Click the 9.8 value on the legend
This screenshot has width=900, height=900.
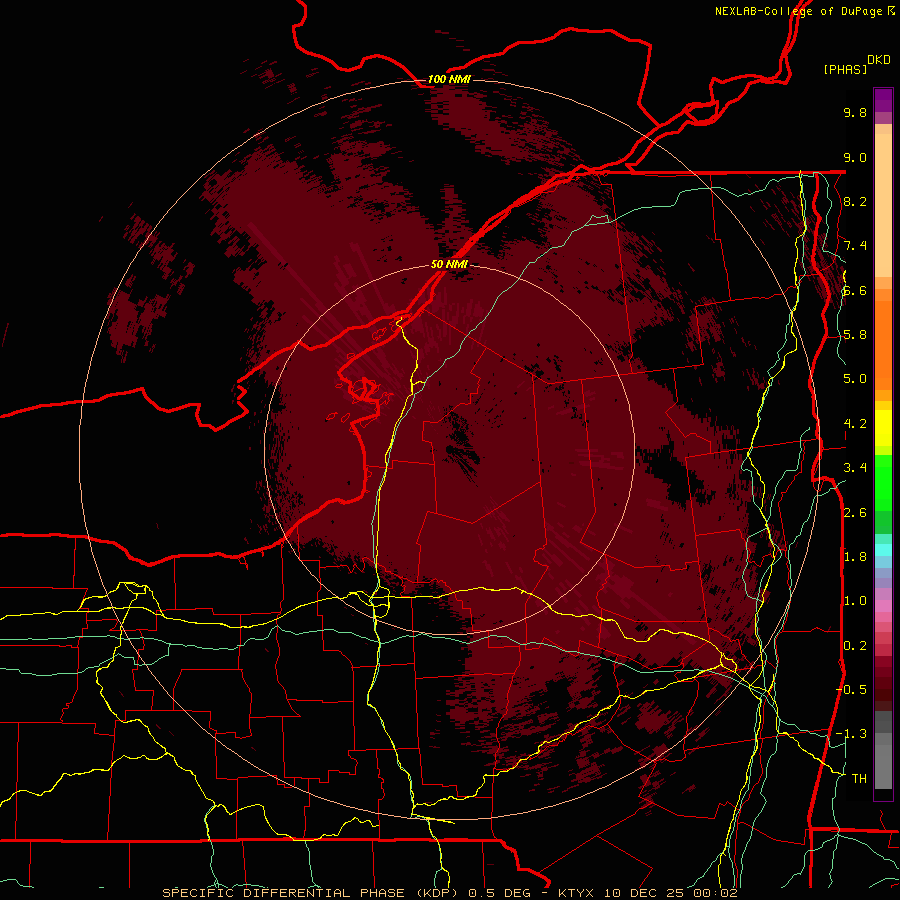point(855,112)
